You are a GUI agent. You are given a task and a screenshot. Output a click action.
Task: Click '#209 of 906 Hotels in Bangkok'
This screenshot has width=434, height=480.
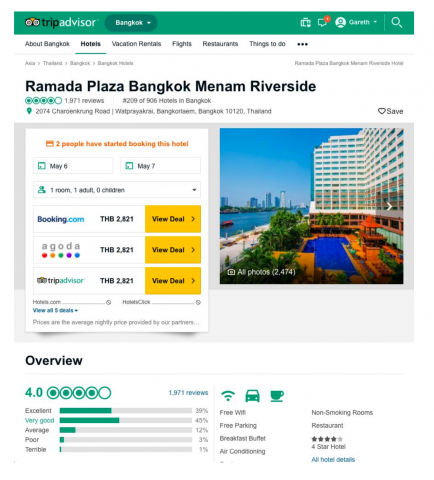pos(167,101)
